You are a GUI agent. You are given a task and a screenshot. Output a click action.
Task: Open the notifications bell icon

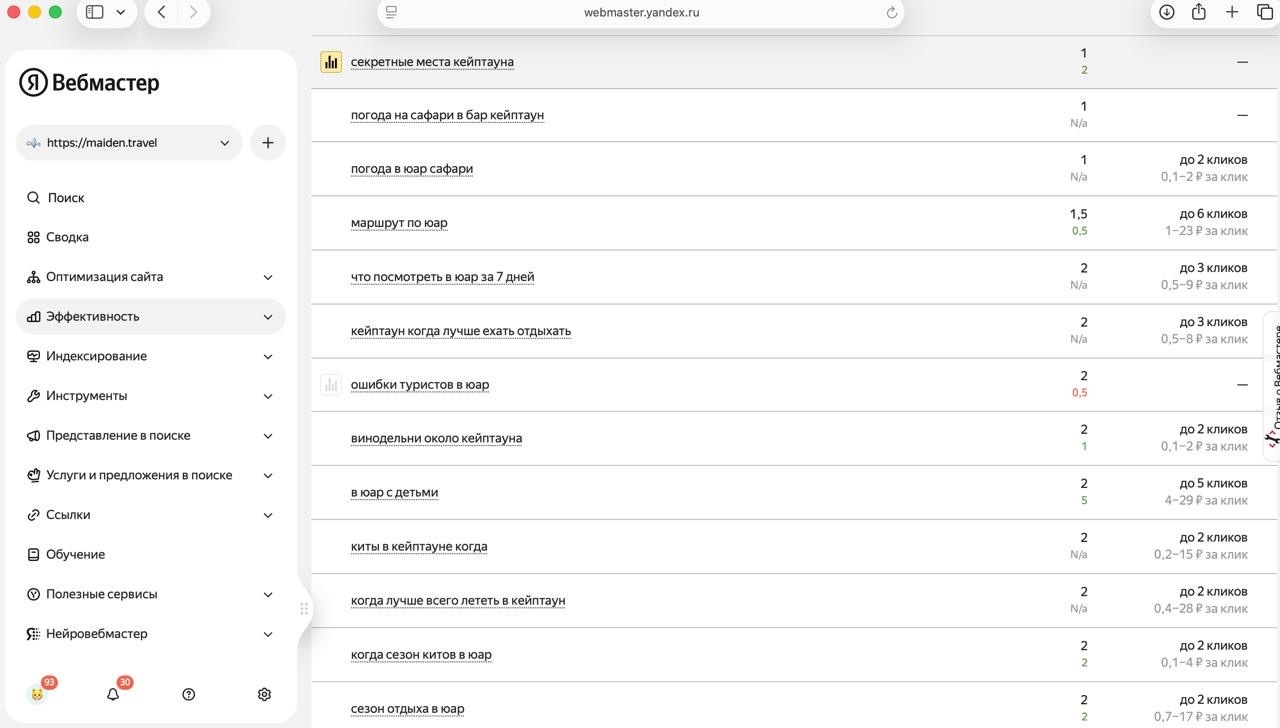(113, 694)
